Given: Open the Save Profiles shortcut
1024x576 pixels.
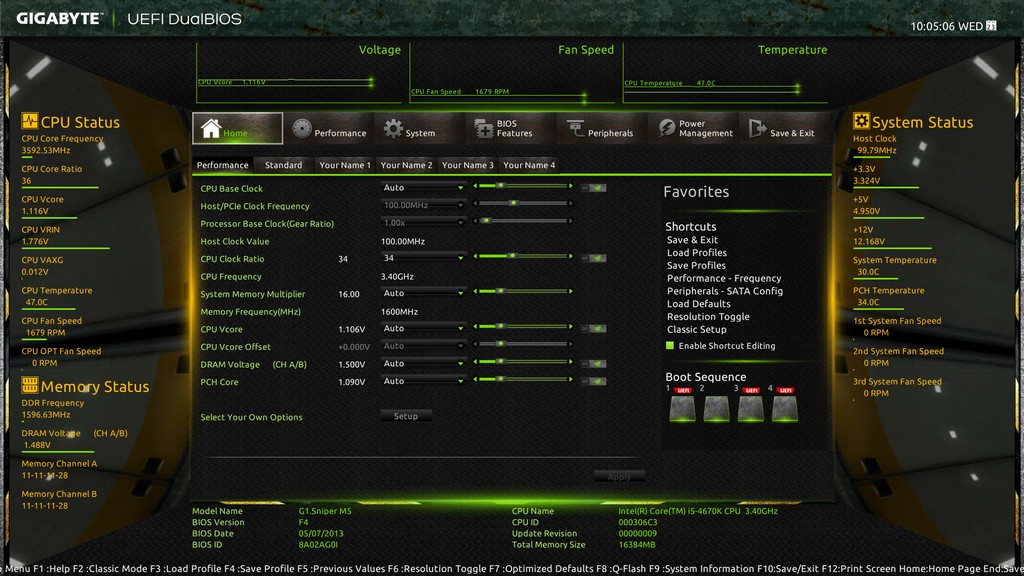Looking at the screenshot, I should tap(696, 266).
